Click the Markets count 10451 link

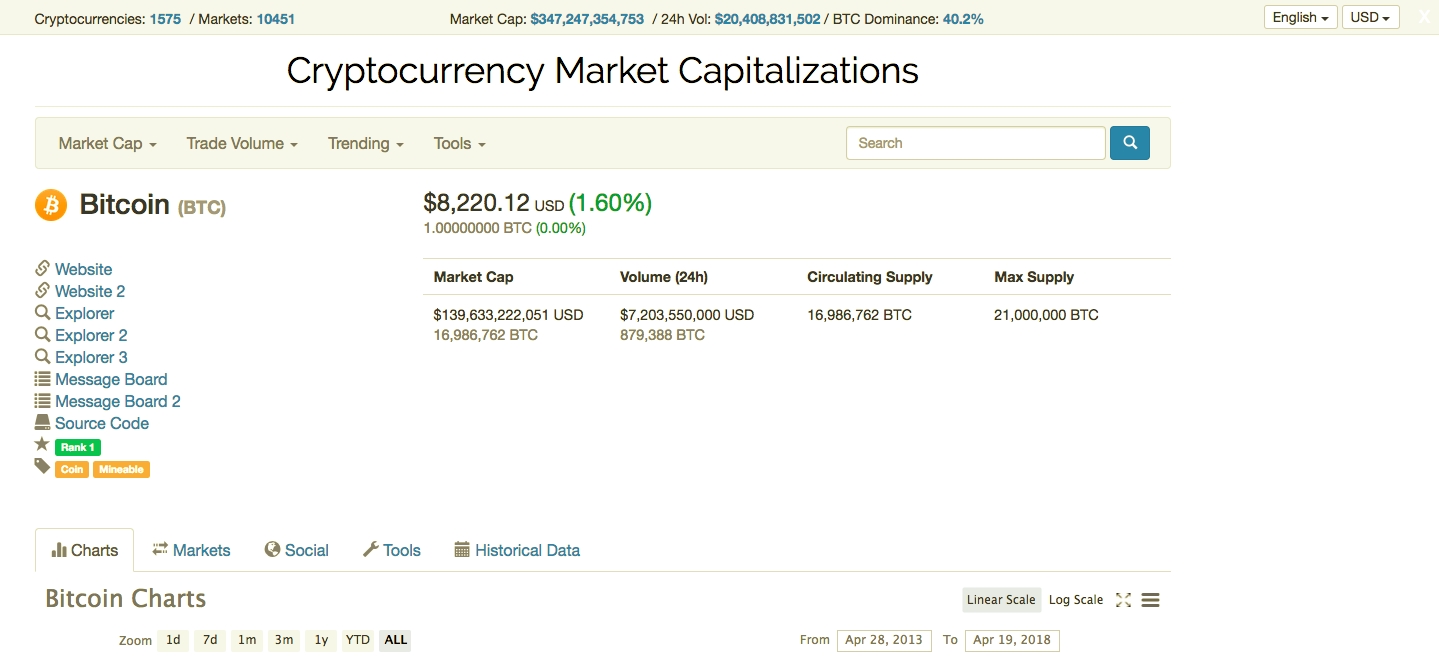276,18
